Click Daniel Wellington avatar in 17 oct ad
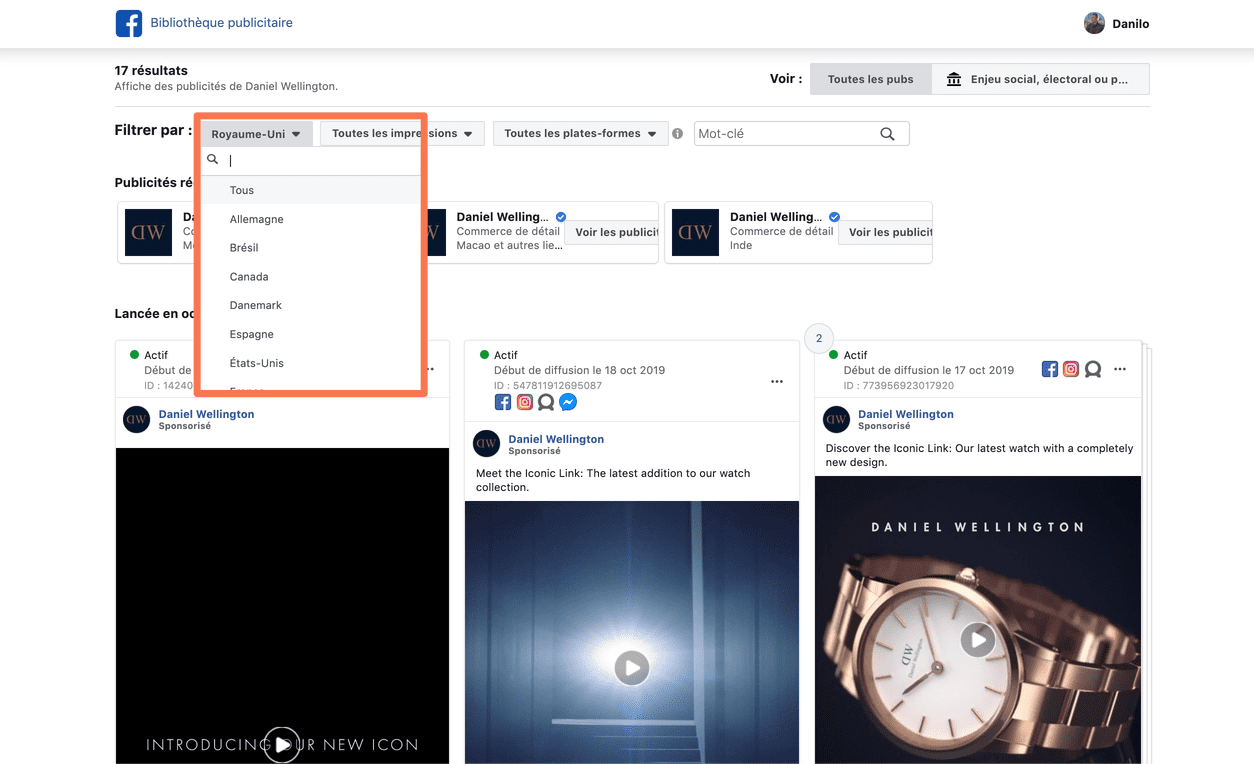This screenshot has width=1254, height=764. (x=836, y=419)
